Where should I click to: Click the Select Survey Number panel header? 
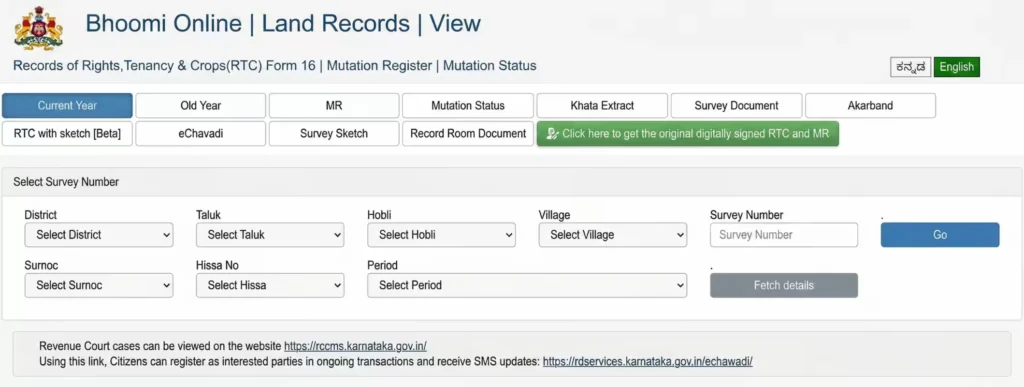(512, 182)
